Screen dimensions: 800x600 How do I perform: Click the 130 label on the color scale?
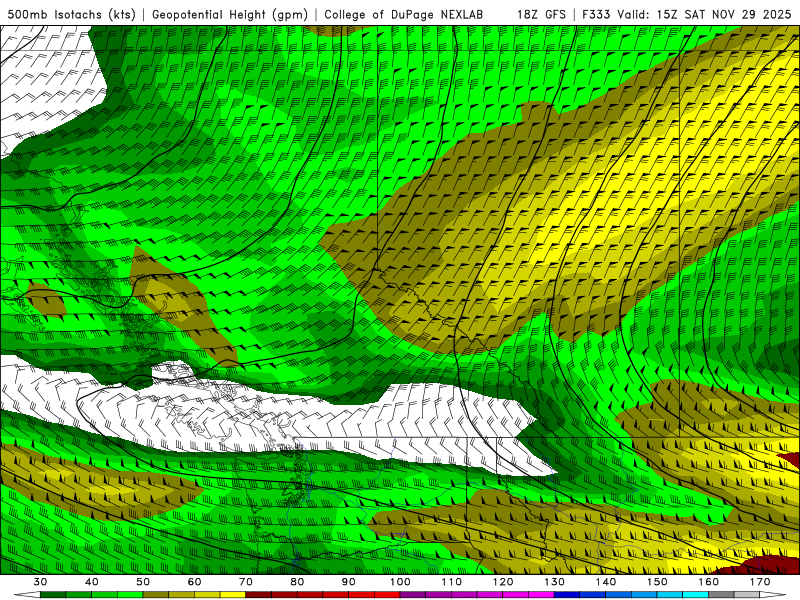pyautogui.click(x=554, y=582)
